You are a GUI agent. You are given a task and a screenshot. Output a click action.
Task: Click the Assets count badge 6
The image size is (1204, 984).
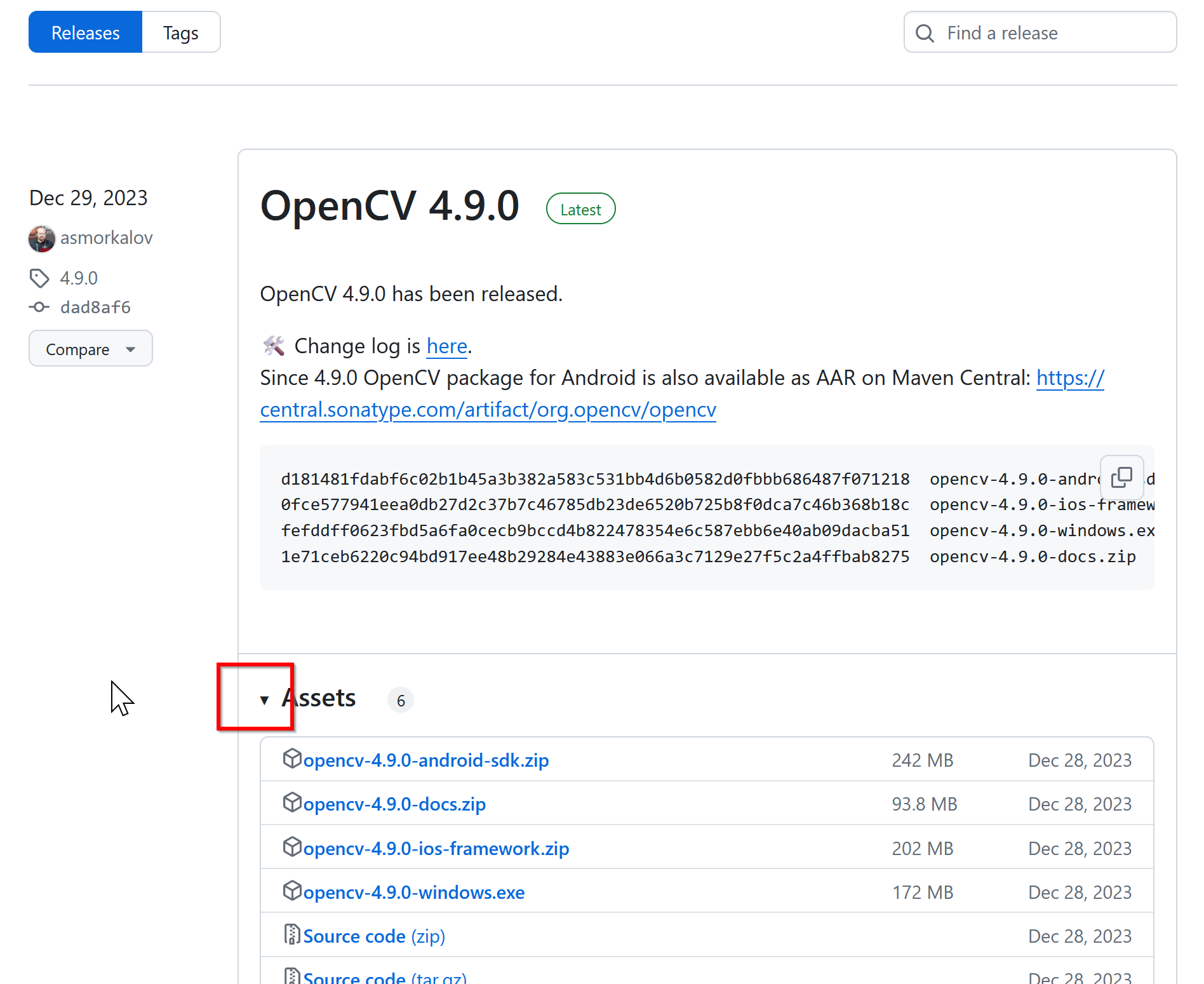point(401,700)
